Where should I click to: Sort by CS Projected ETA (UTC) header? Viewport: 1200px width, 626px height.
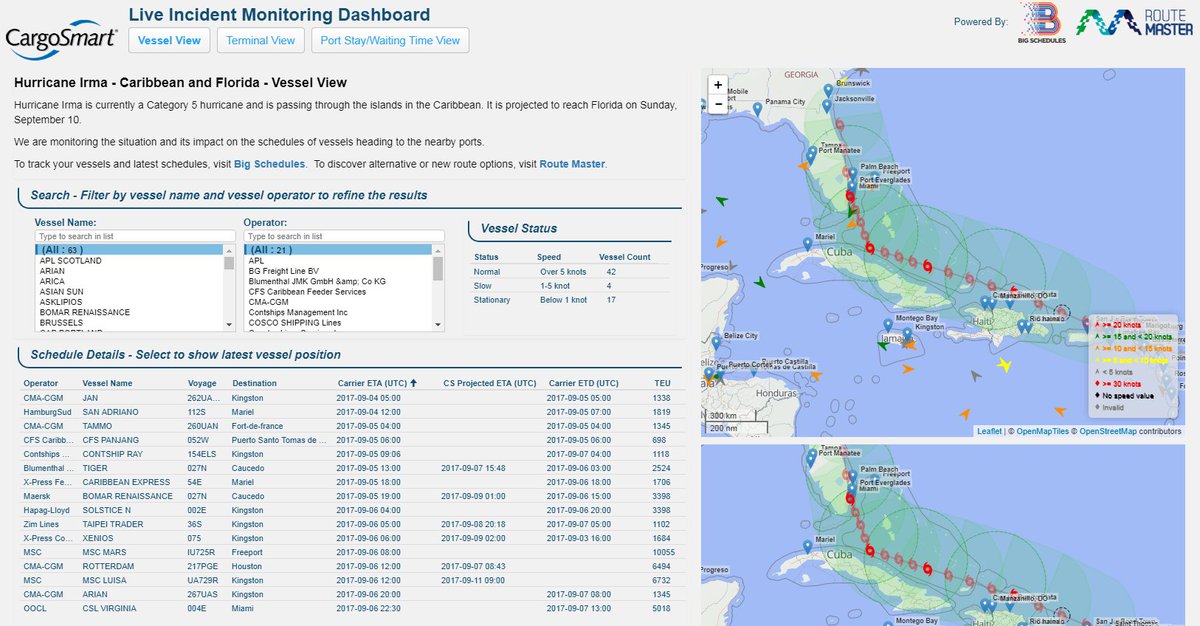coord(490,383)
